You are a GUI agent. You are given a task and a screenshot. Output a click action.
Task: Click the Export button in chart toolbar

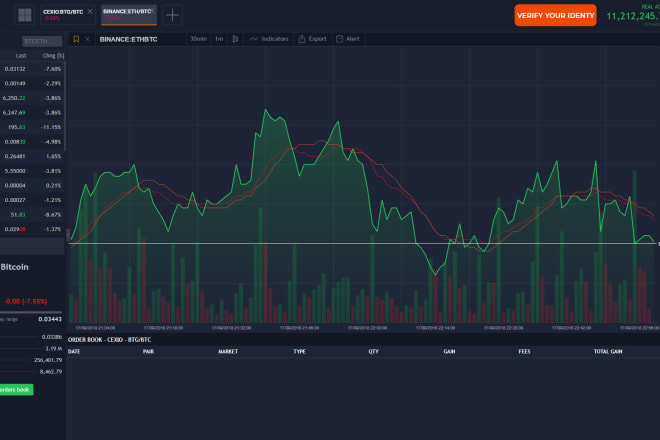coord(313,39)
